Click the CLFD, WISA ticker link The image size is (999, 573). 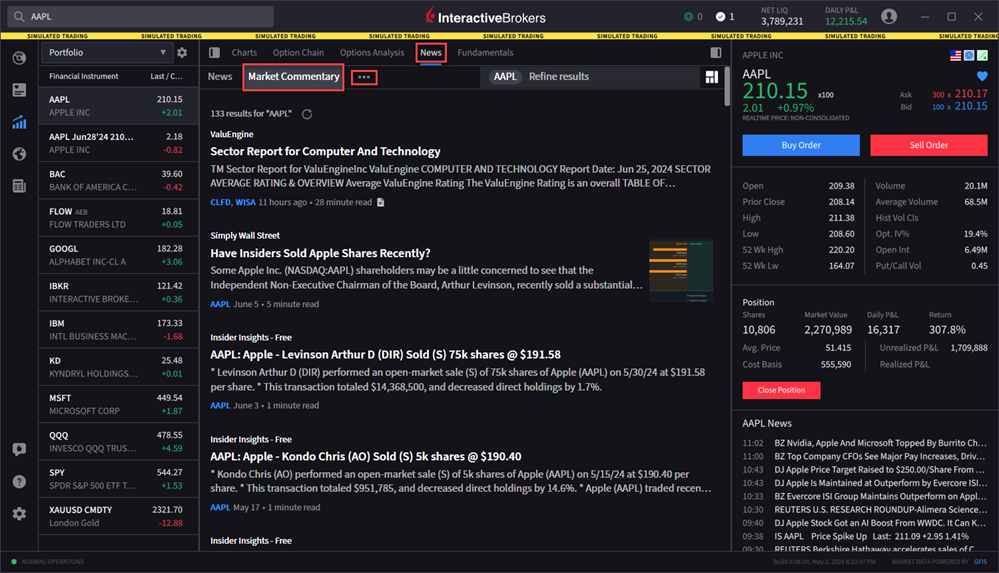[x=233, y=202]
